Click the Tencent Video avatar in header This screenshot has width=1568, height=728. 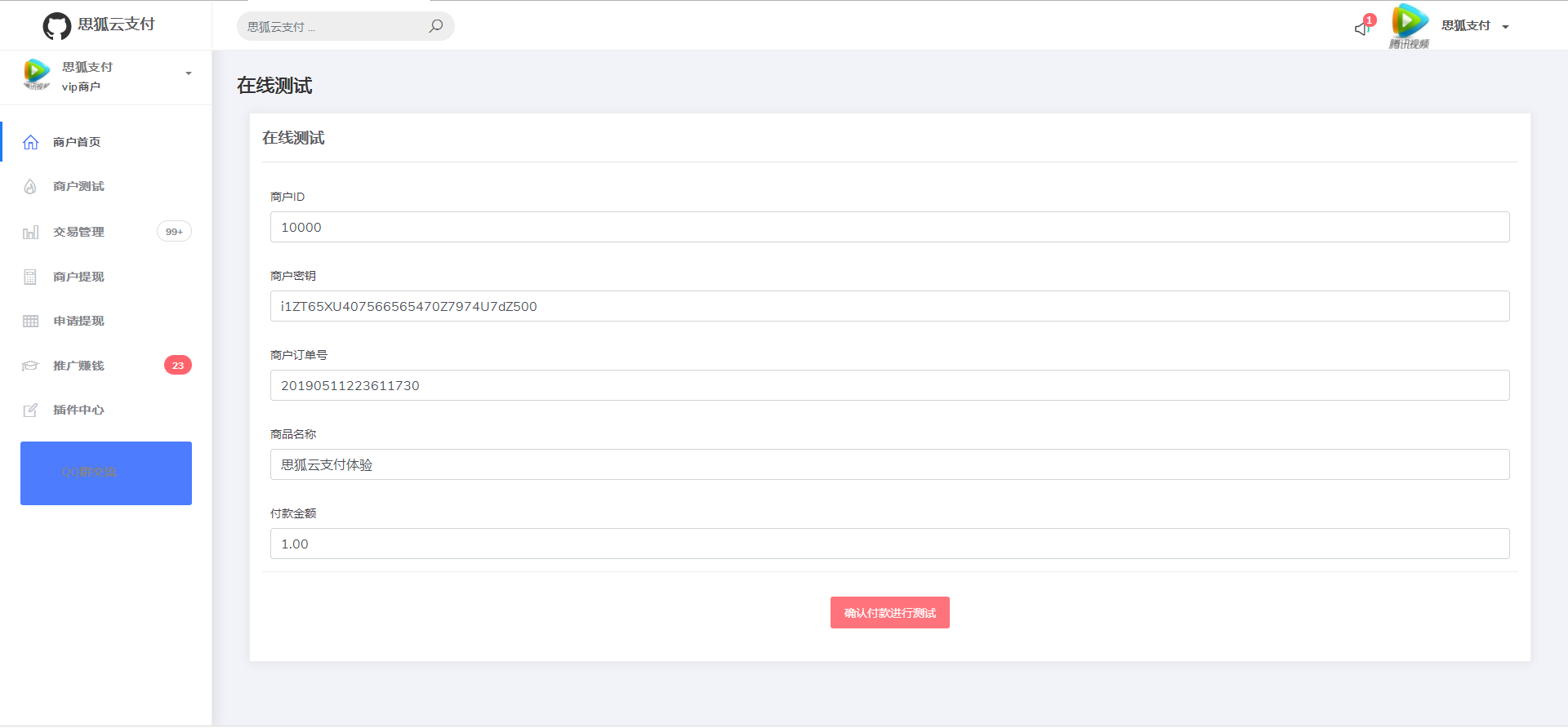[1410, 24]
